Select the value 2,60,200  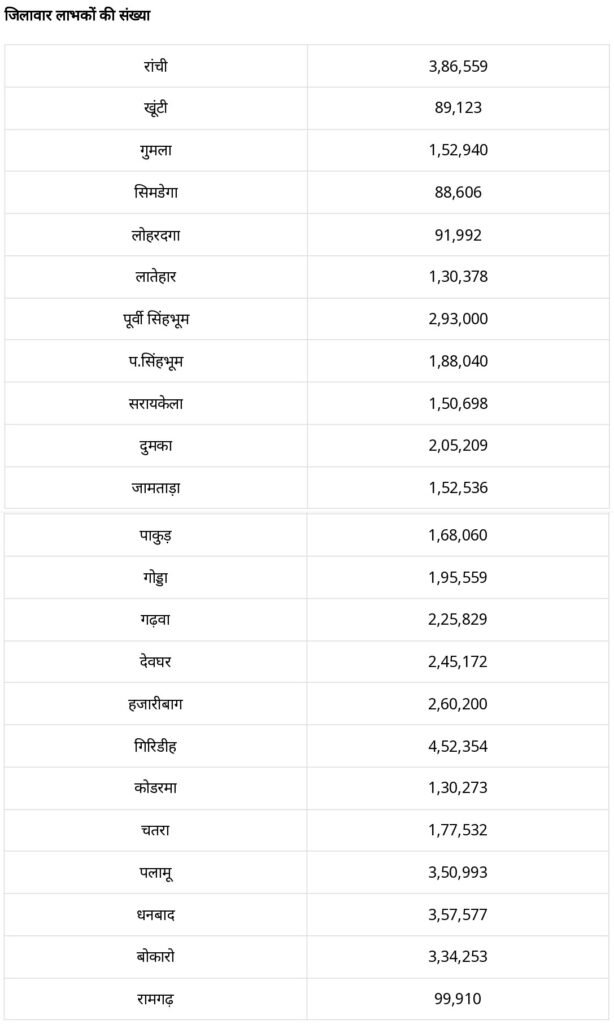point(457,704)
